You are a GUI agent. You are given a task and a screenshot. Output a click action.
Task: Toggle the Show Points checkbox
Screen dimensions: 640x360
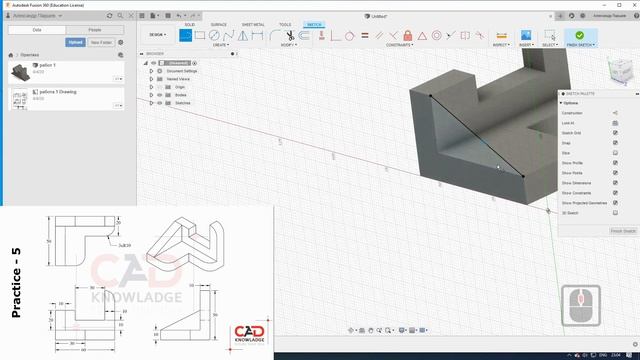tap(615, 173)
